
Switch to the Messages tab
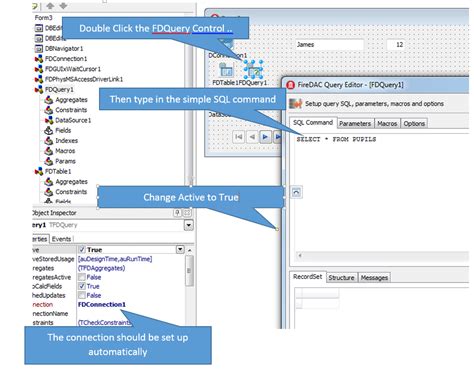pos(374,278)
